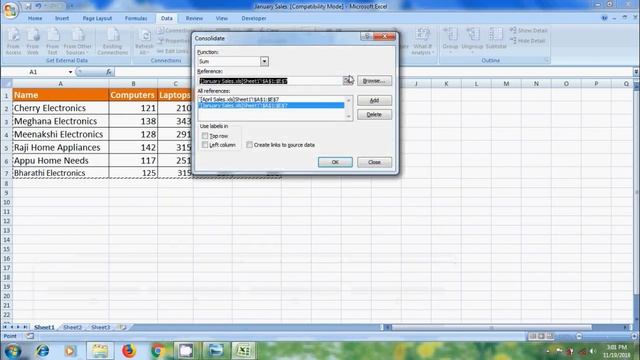This screenshot has width=640, height=360.
Task: Click From Access icon in ribbon
Action: [x=13, y=40]
